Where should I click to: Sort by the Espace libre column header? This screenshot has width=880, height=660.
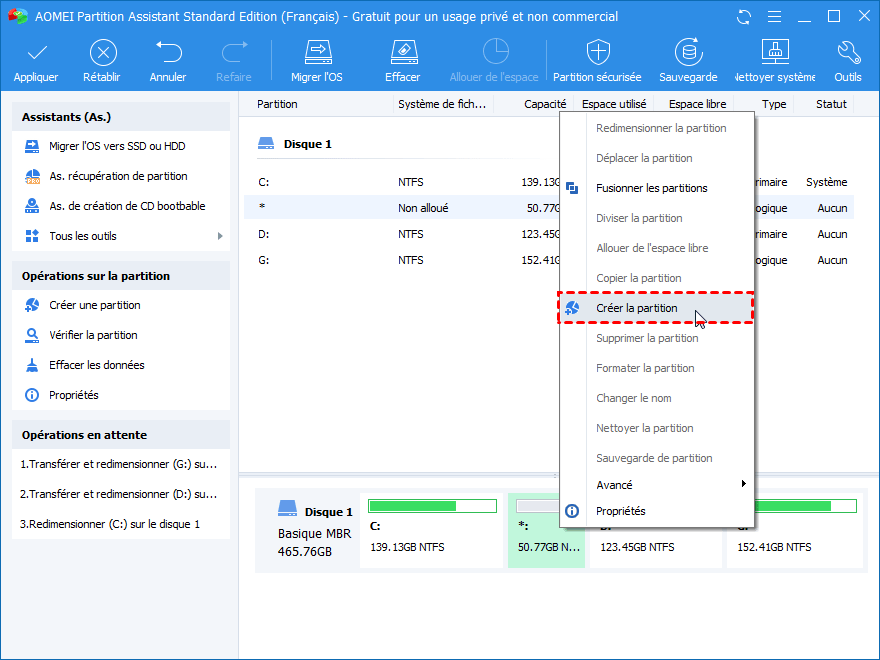(x=698, y=104)
